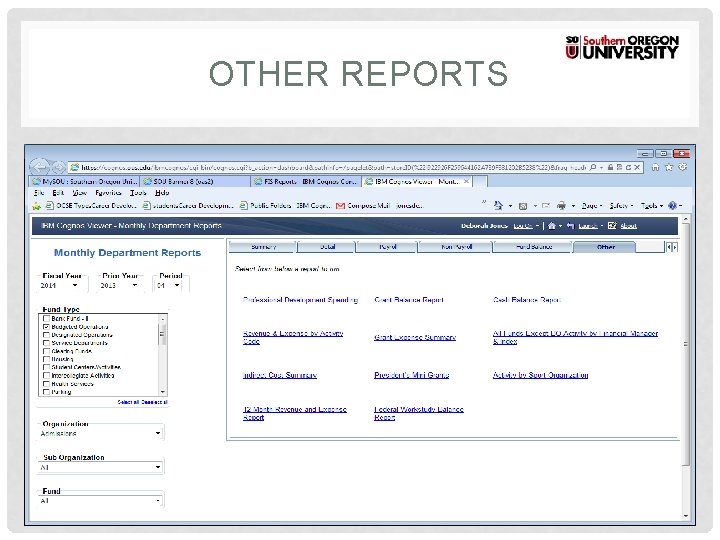Screen dimensions: 720x540
Task: Click the read mail icon in command bar
Action: (546, 206)
